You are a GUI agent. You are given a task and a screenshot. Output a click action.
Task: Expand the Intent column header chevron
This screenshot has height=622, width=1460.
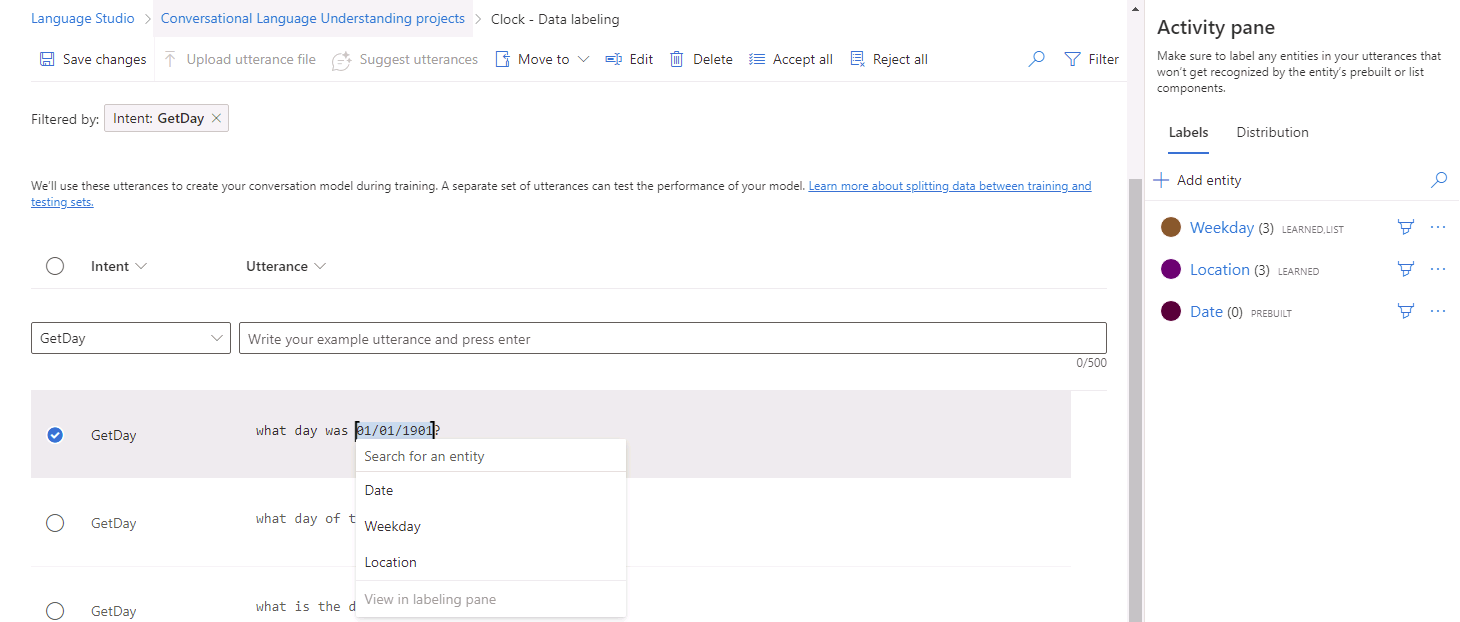pos(143,265)
